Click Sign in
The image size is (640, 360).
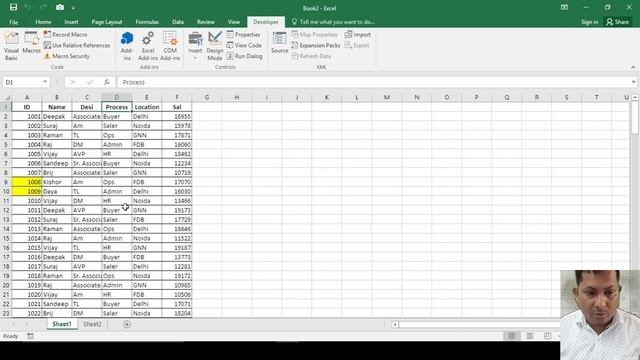590,22
